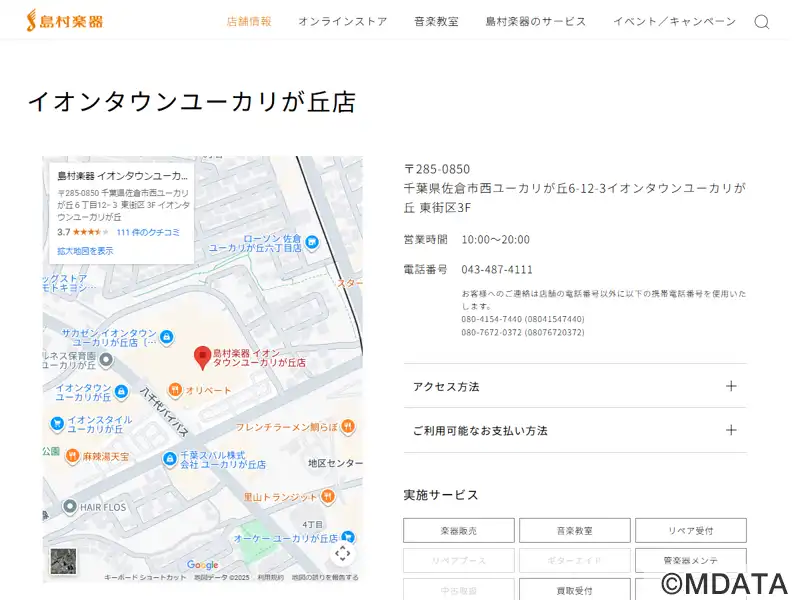Viewport: 800px width, 600px height.
Task: Click the 楽器販売 service button
Action: [459, 531]
